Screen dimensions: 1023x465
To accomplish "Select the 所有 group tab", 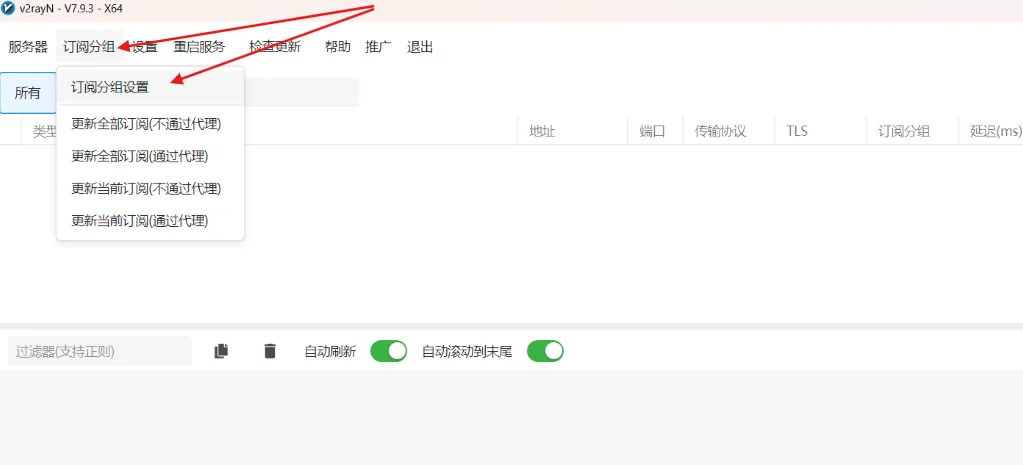I will point(28,93).
